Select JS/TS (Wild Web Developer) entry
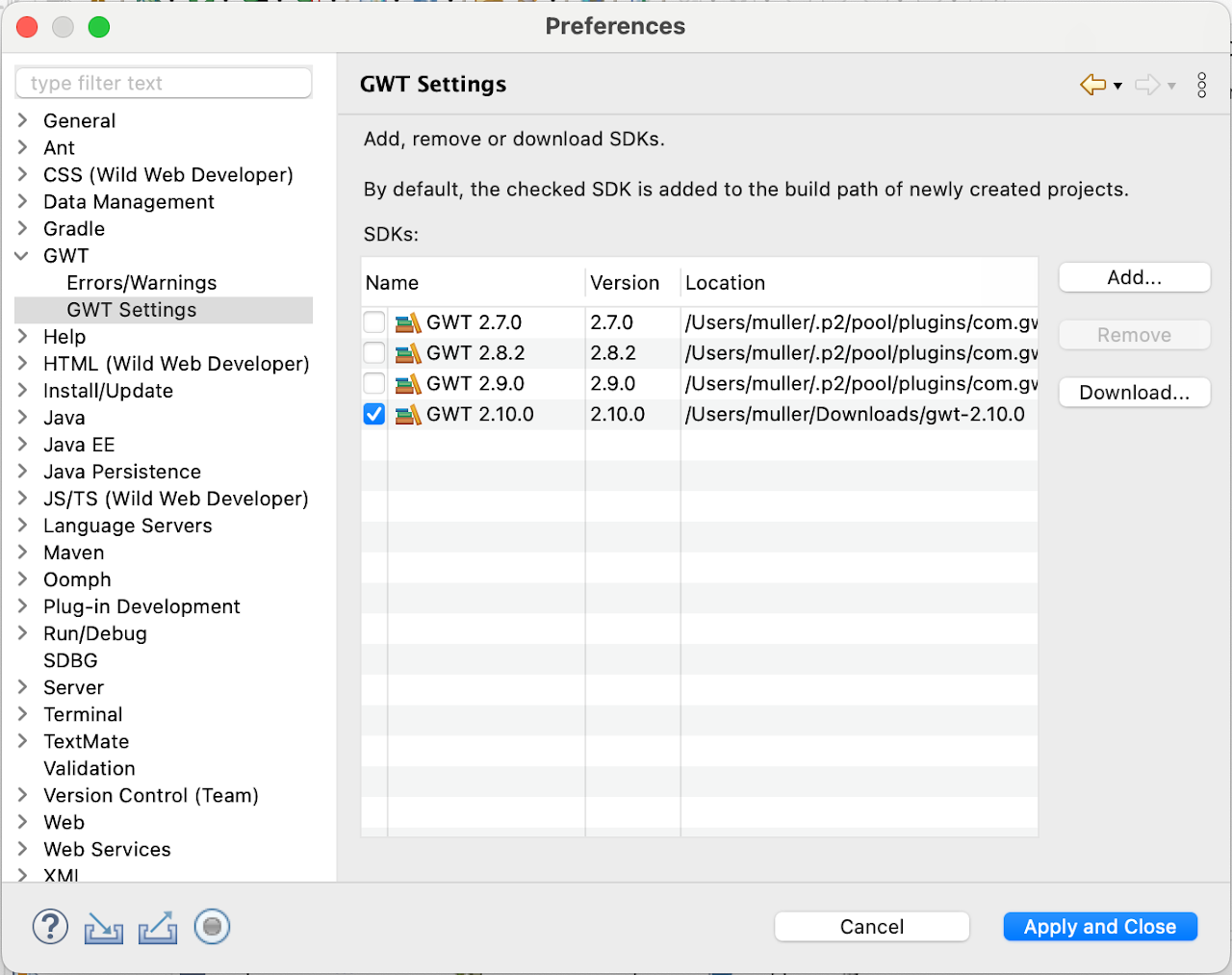The width and height of the screenshot is (1232, 975). (176, 499)
